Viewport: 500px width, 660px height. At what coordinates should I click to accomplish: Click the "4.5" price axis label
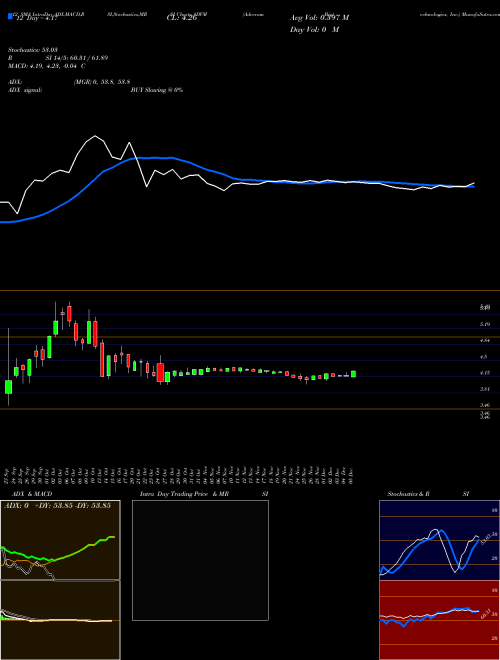(484, 357)
